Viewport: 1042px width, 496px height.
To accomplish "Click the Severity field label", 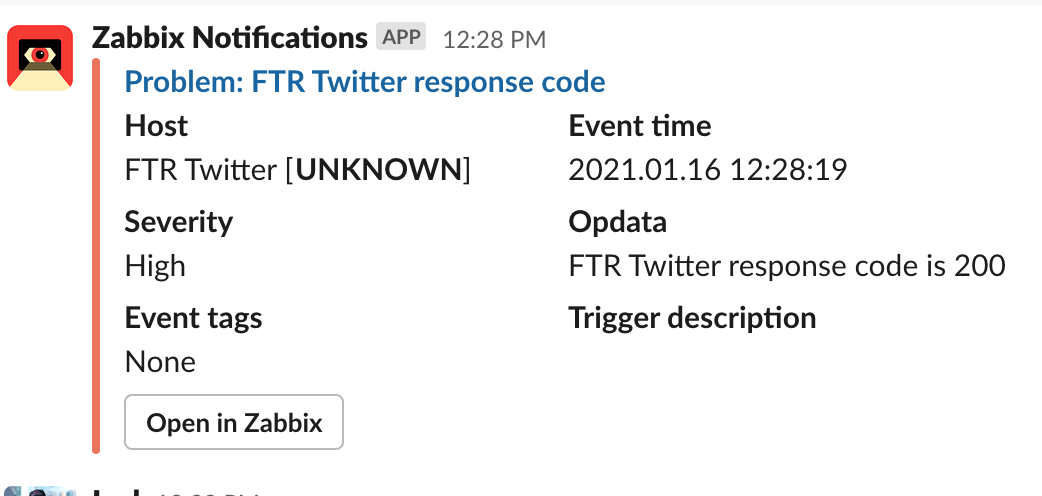I will [178, 222].
